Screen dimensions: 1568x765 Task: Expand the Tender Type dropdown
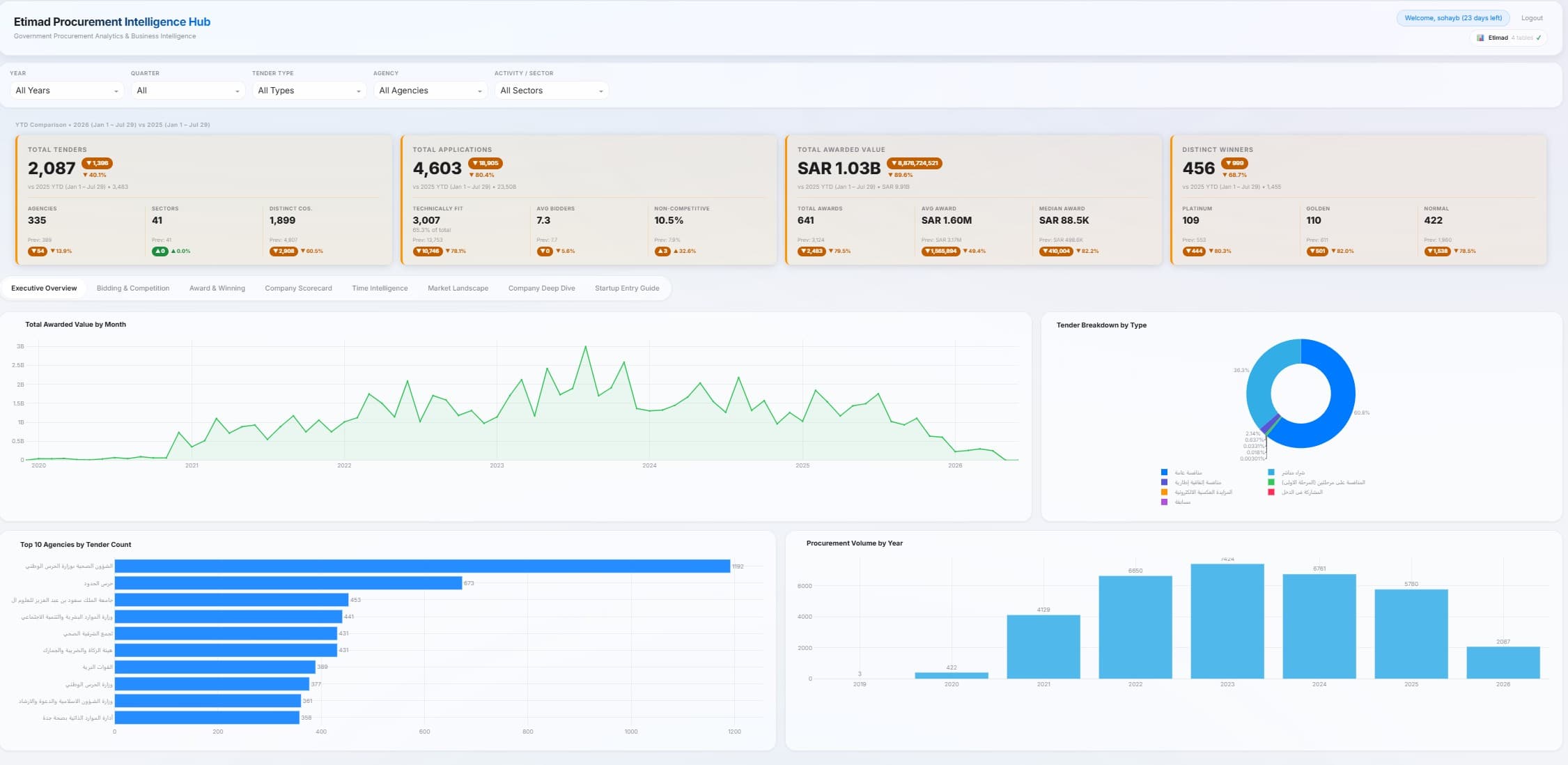pos(309,91)
